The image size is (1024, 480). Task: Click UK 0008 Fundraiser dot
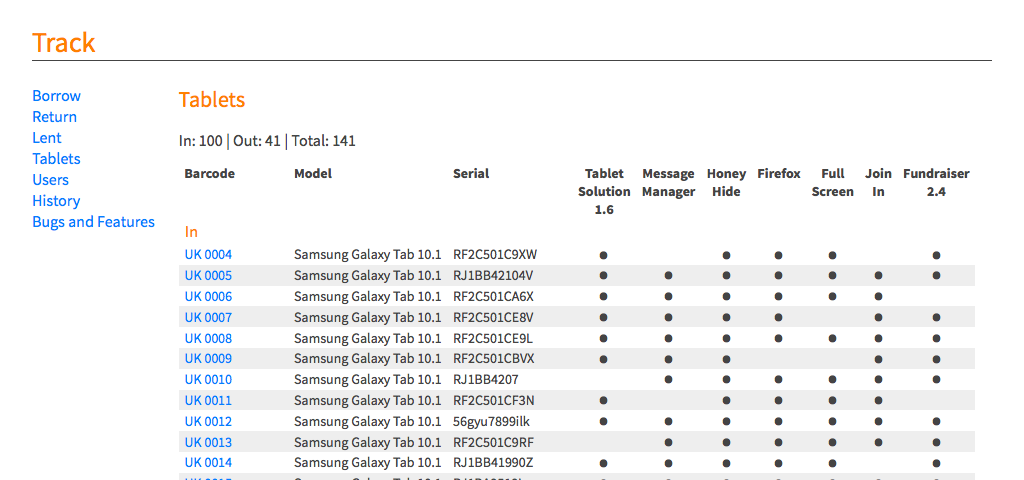(x=936, y=338)
